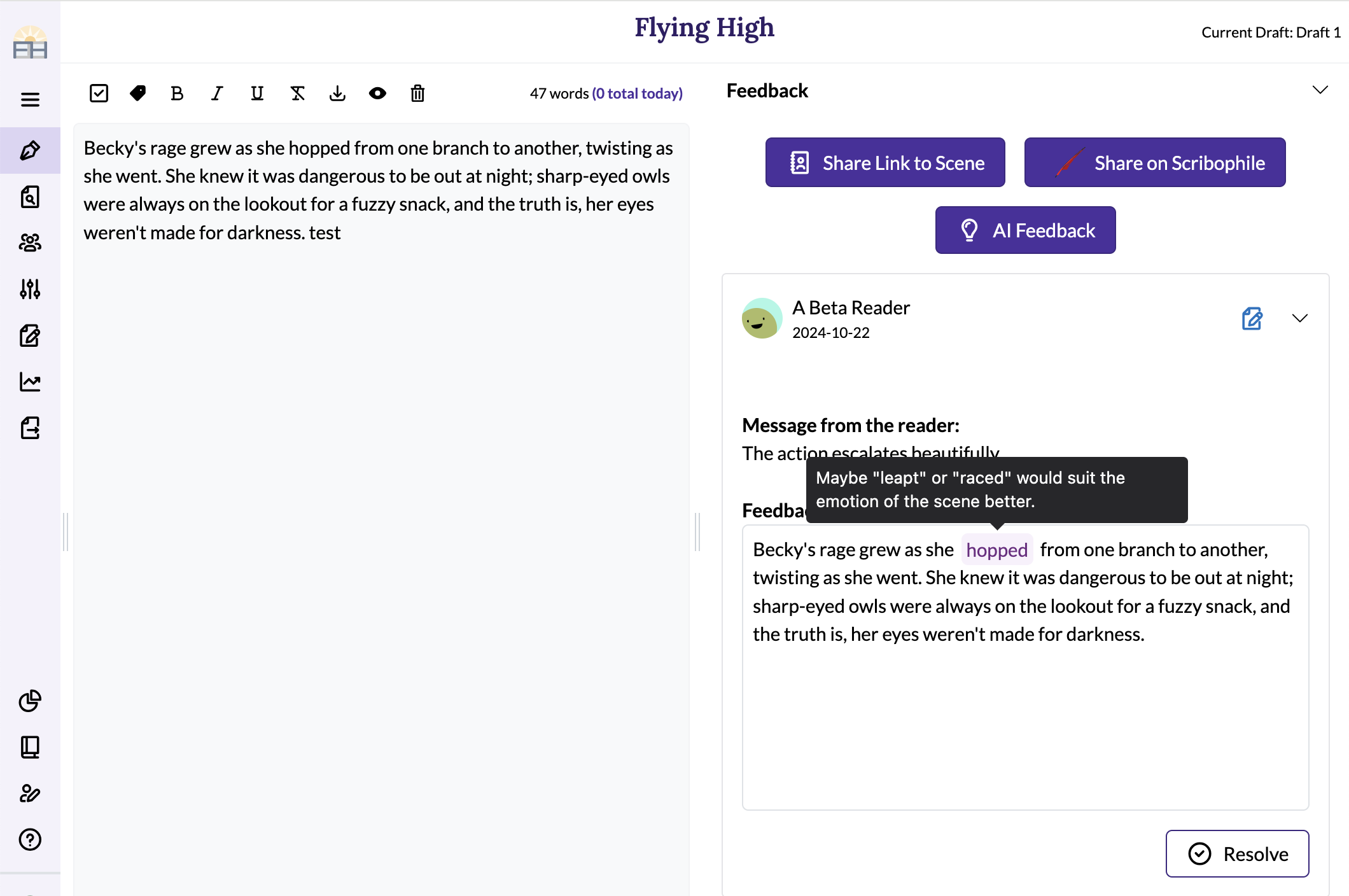Collapse the beta reader comment
This screenshot has width=1349, height=896.
tap(1300, 318)
